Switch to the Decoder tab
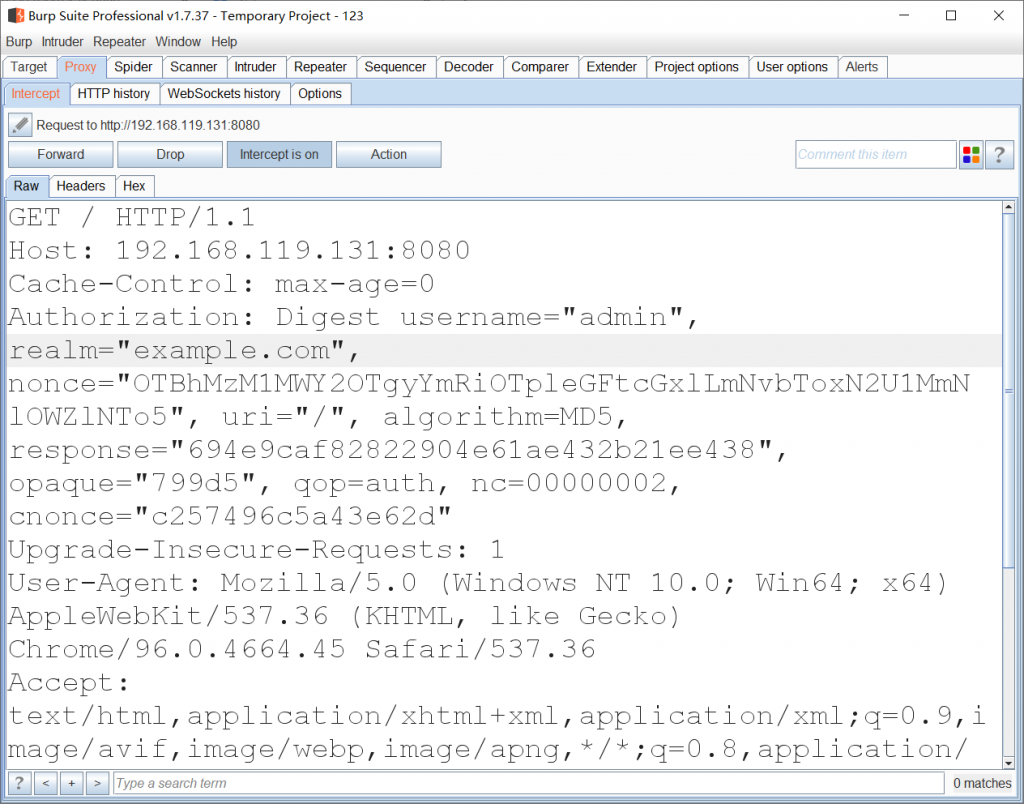 click(x=468, y=67)
